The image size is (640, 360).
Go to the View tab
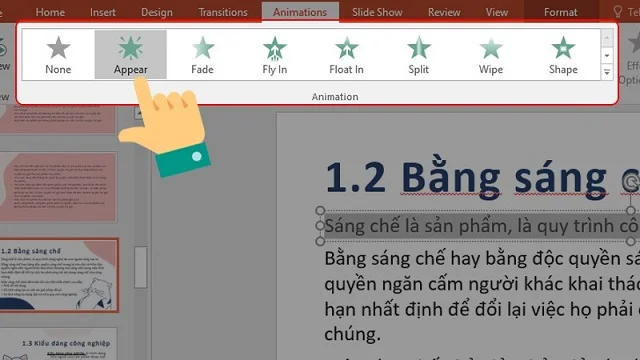[497, 12]
